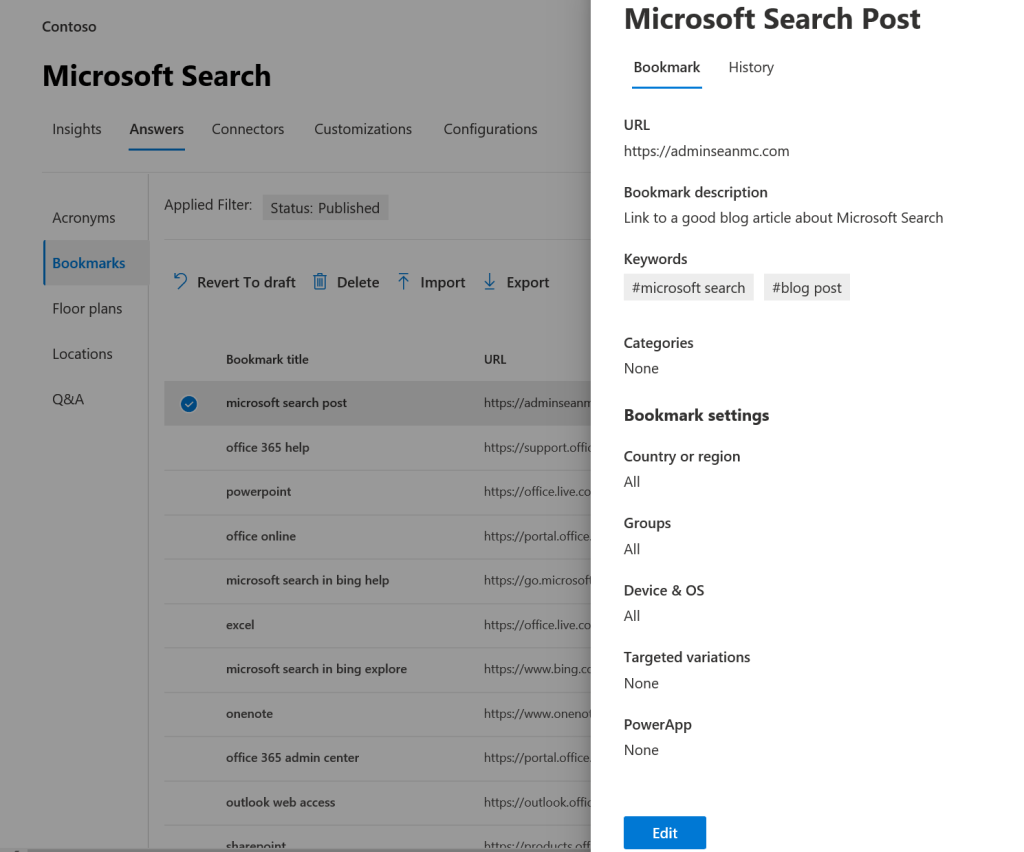1024x852 pixels.
Task: Click the #microsoft search keyword tag
Action: coord(688,288)
